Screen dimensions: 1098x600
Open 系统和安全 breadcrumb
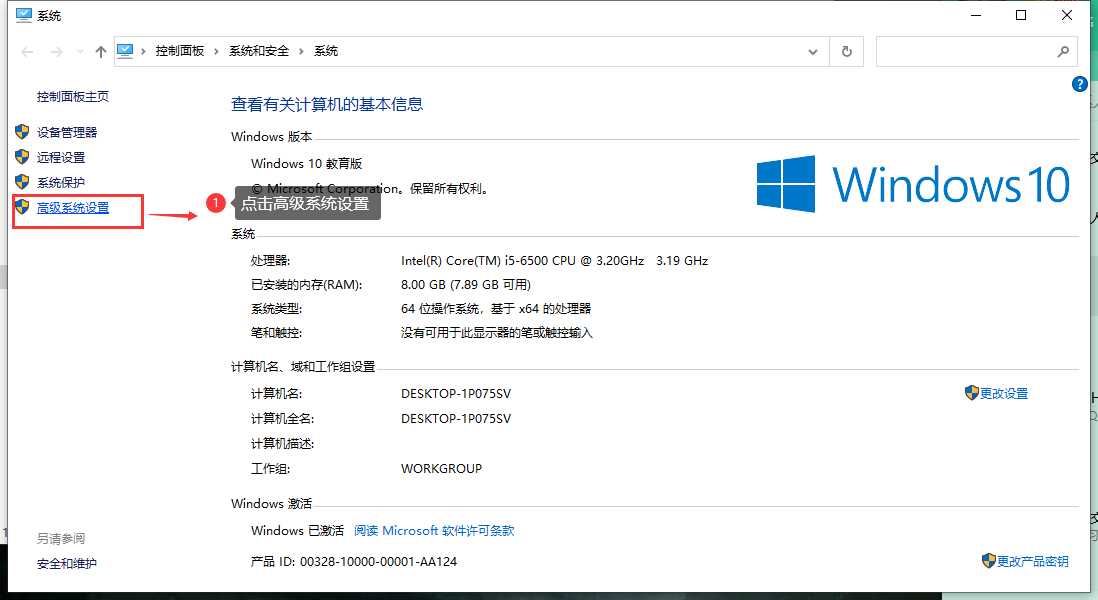tap(259, 51)
